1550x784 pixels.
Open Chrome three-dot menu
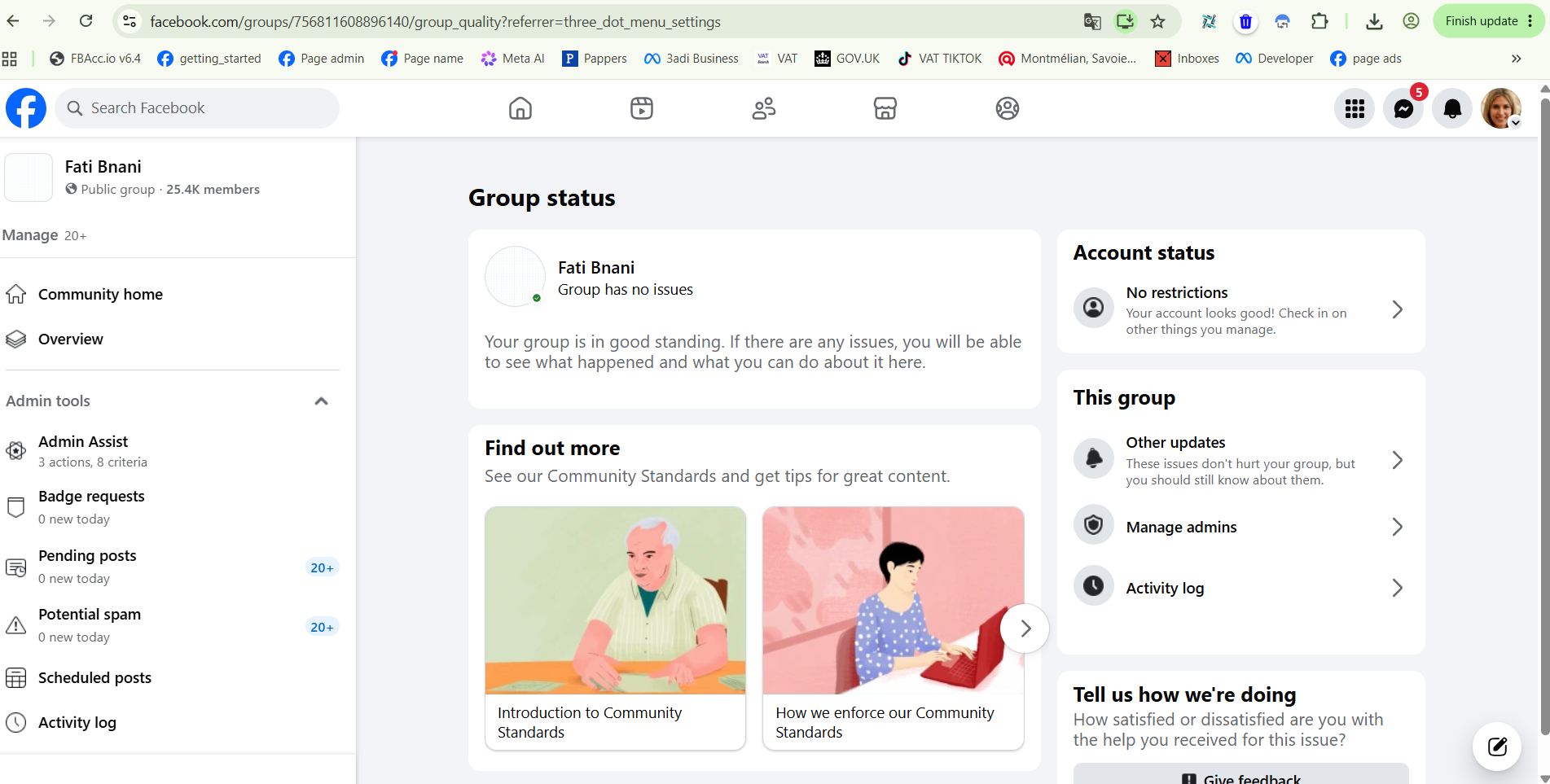pyautogui.click(x=1530, y=21)
